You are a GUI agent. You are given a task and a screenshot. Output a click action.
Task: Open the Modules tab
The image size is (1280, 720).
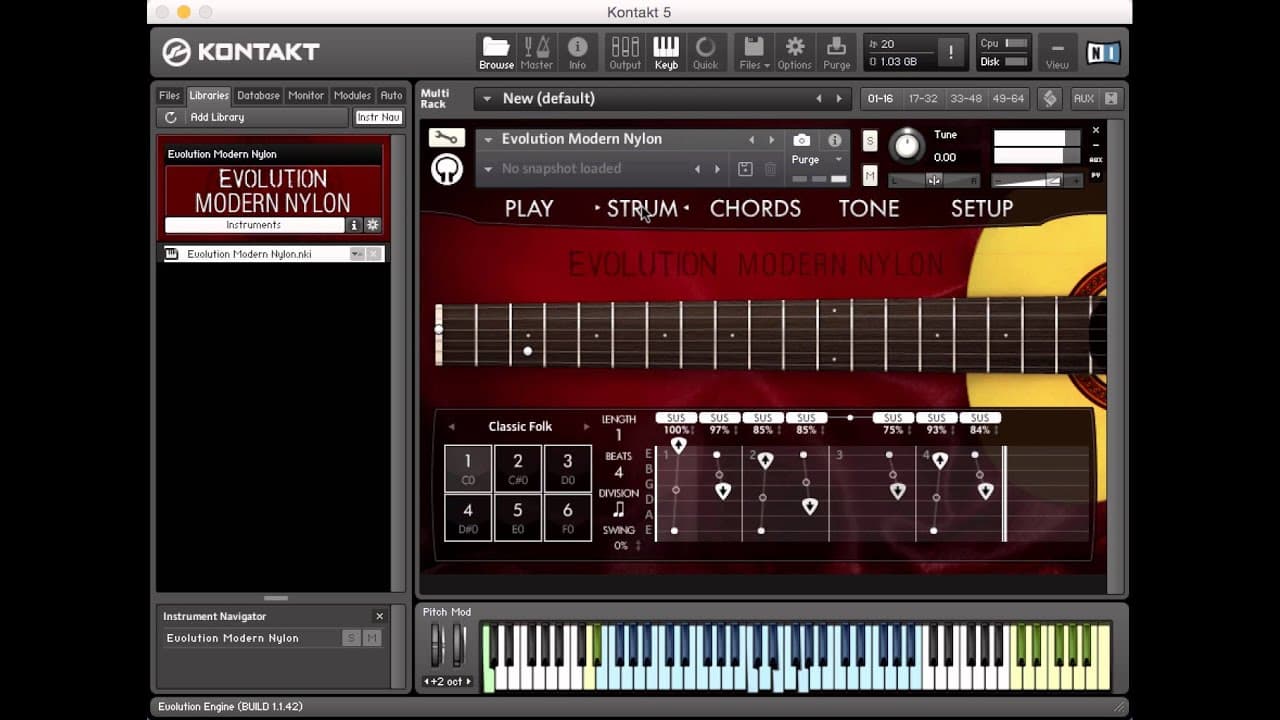[352, 95]
